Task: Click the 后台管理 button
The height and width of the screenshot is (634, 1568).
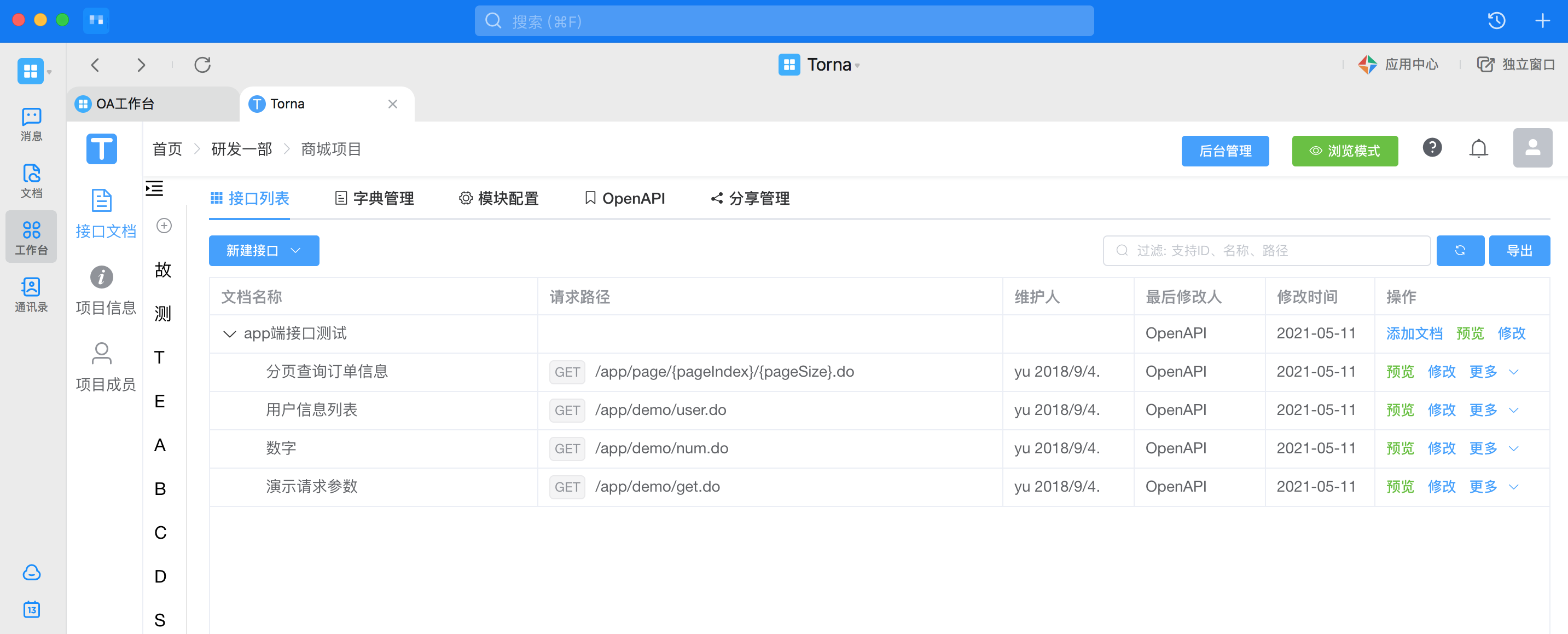Action: click(x=1225, y=151)
